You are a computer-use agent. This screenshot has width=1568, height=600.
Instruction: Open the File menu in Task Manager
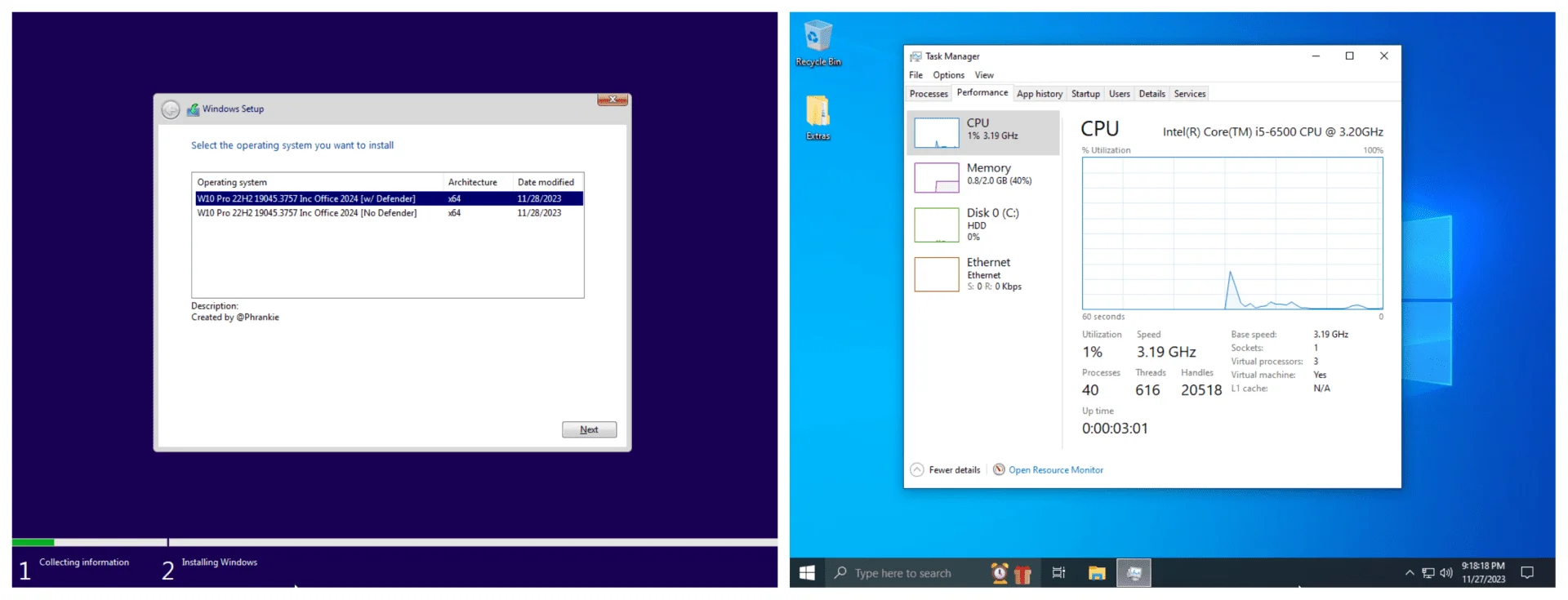point(915,75)
